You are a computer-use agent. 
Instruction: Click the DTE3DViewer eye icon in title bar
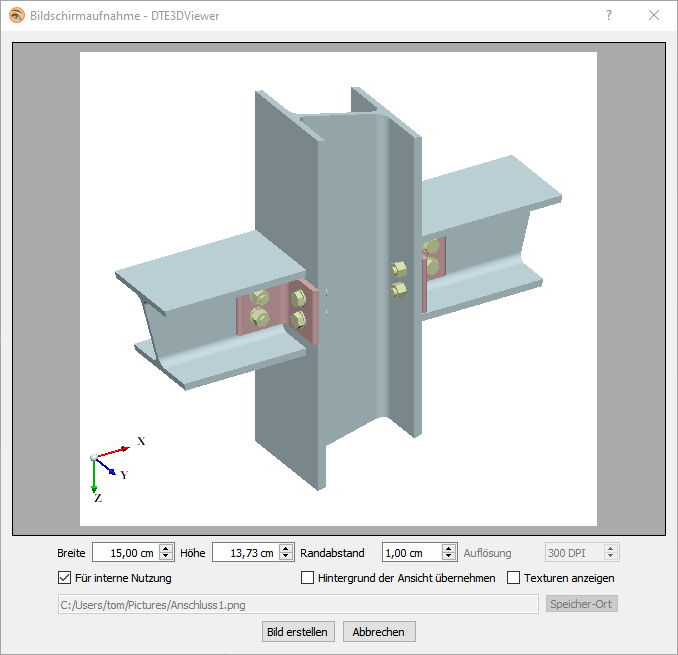click(x=16, y=15)
